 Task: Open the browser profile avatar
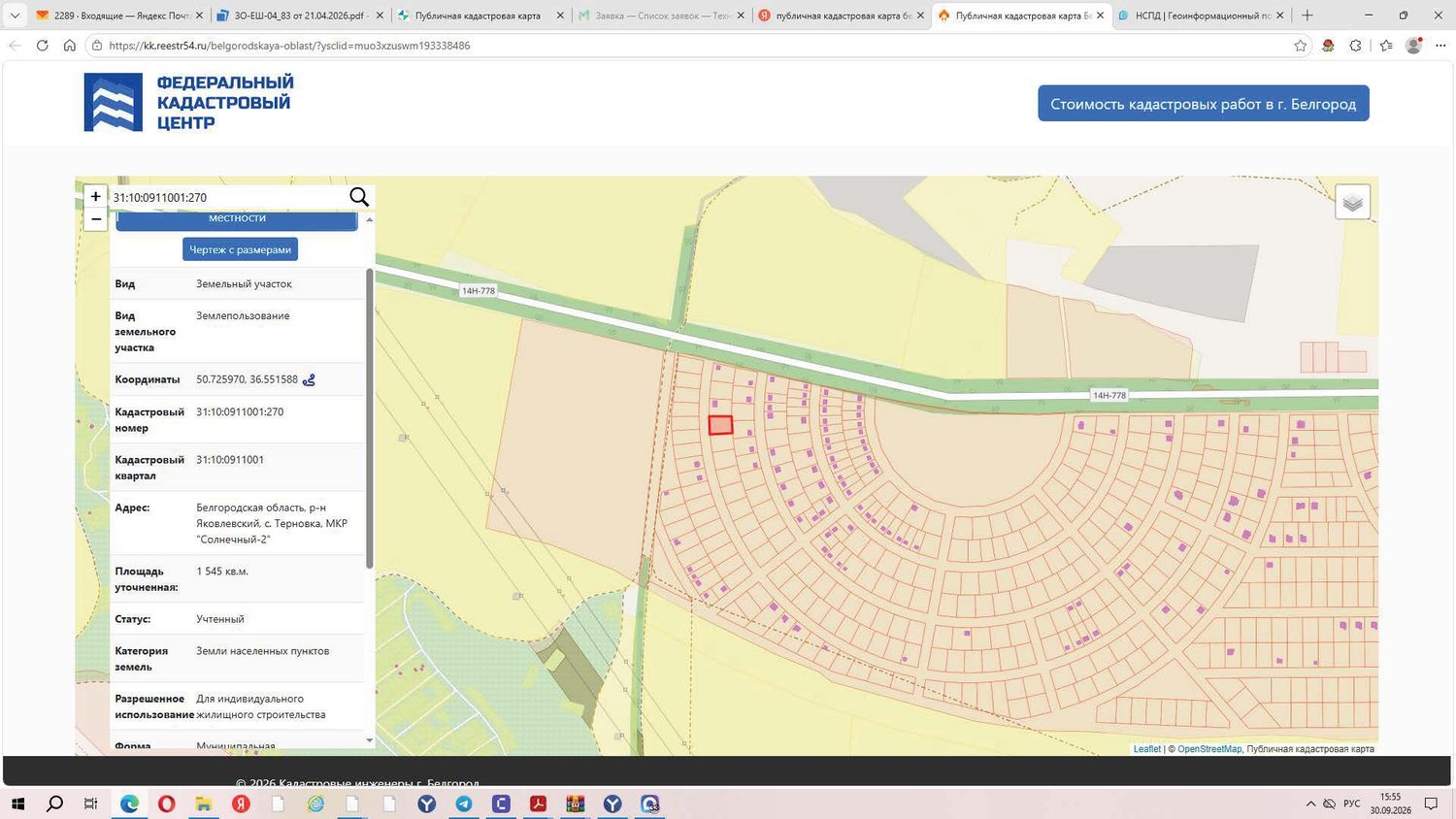1413,46
